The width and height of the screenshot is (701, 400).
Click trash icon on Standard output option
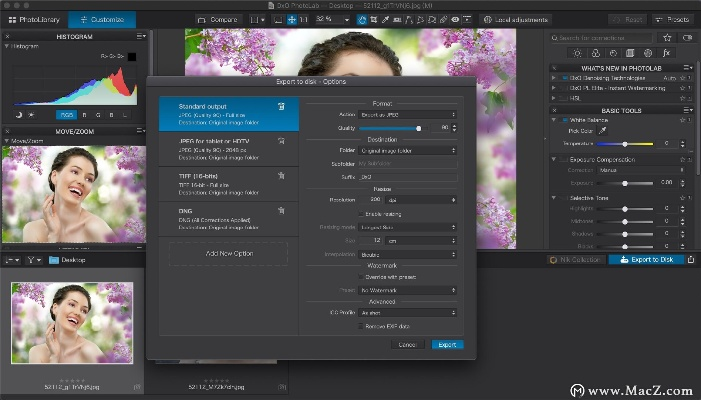tap(282, 105)
